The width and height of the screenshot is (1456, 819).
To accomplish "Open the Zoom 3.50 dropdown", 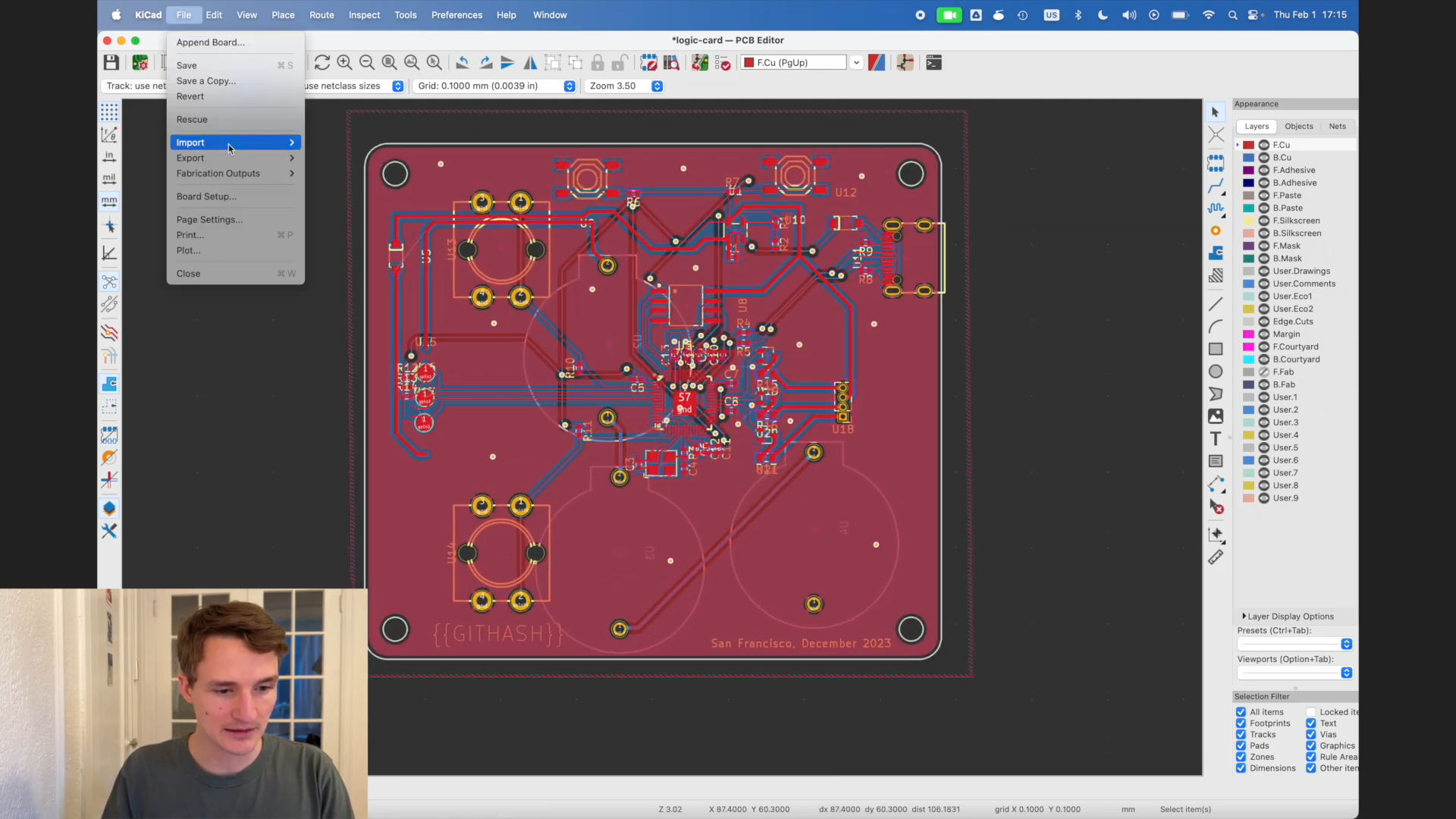I will pyautogui.click(x=657, y=86).
